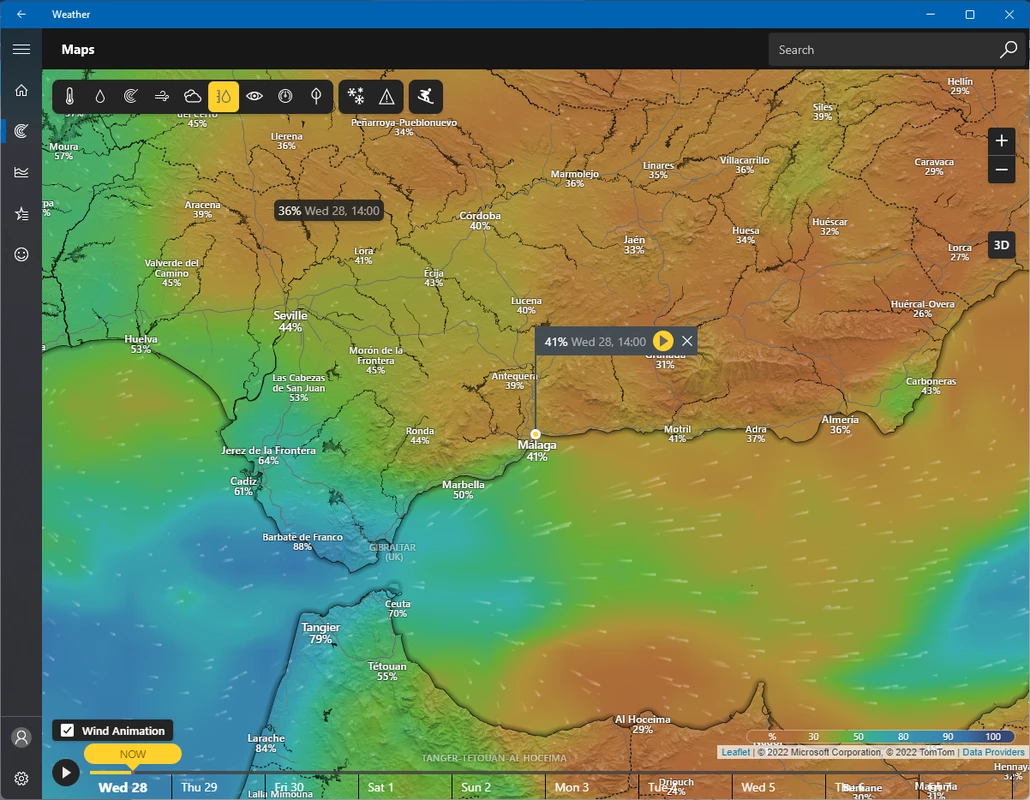
Task: Open the hamburger navigation menu
Action: (21, 49)
